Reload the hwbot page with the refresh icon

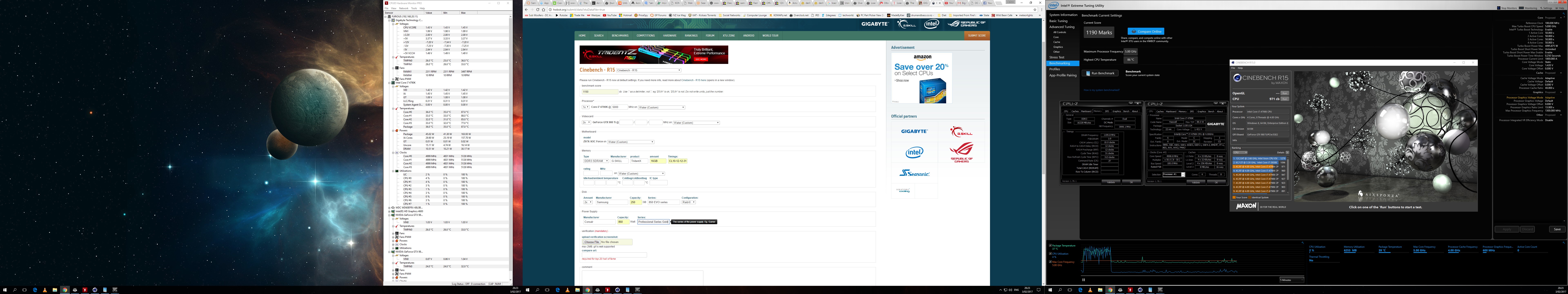pyautogui.click(x=538, y=10)
